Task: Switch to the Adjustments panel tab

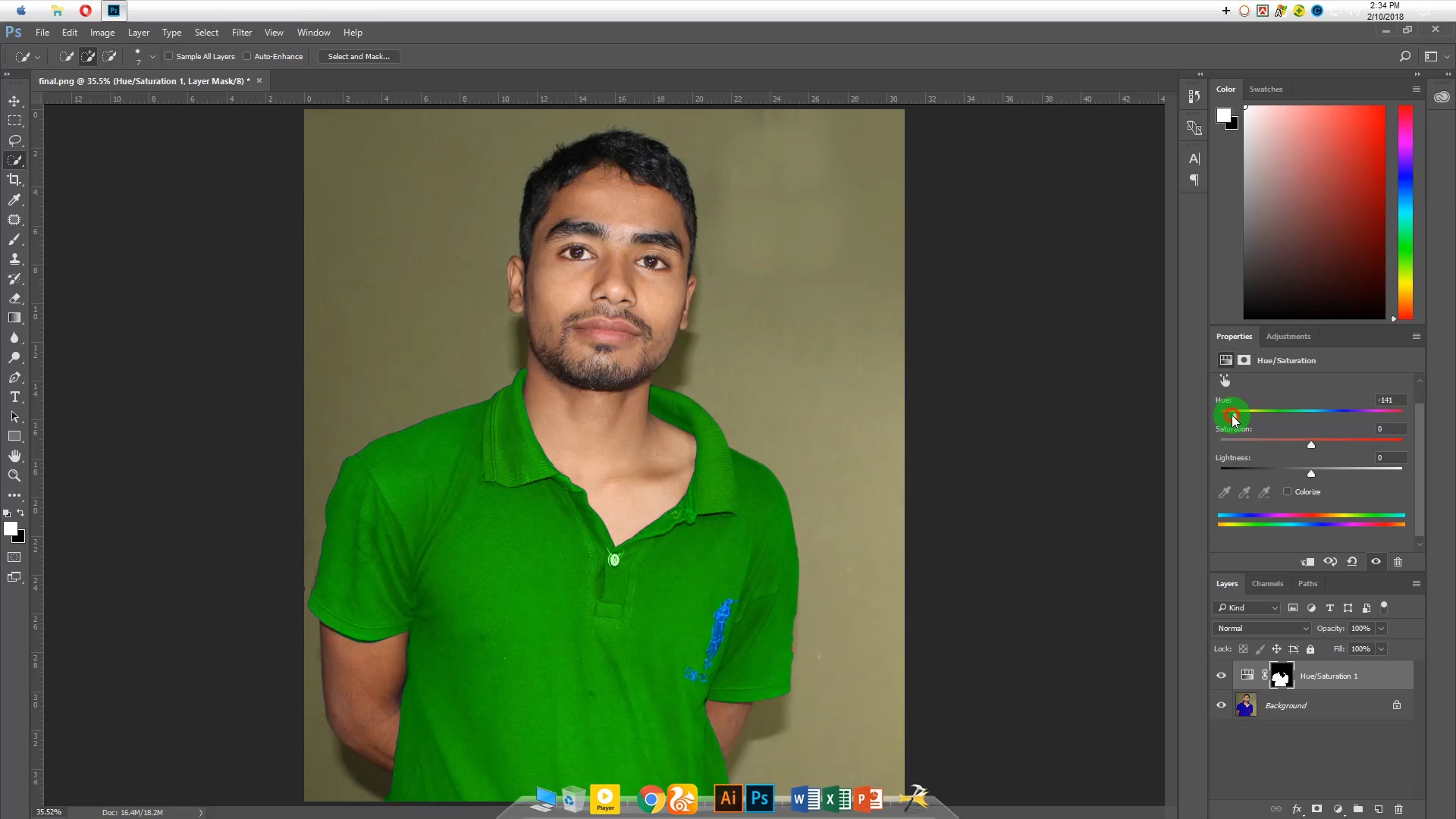Action: pos(1288,336)
